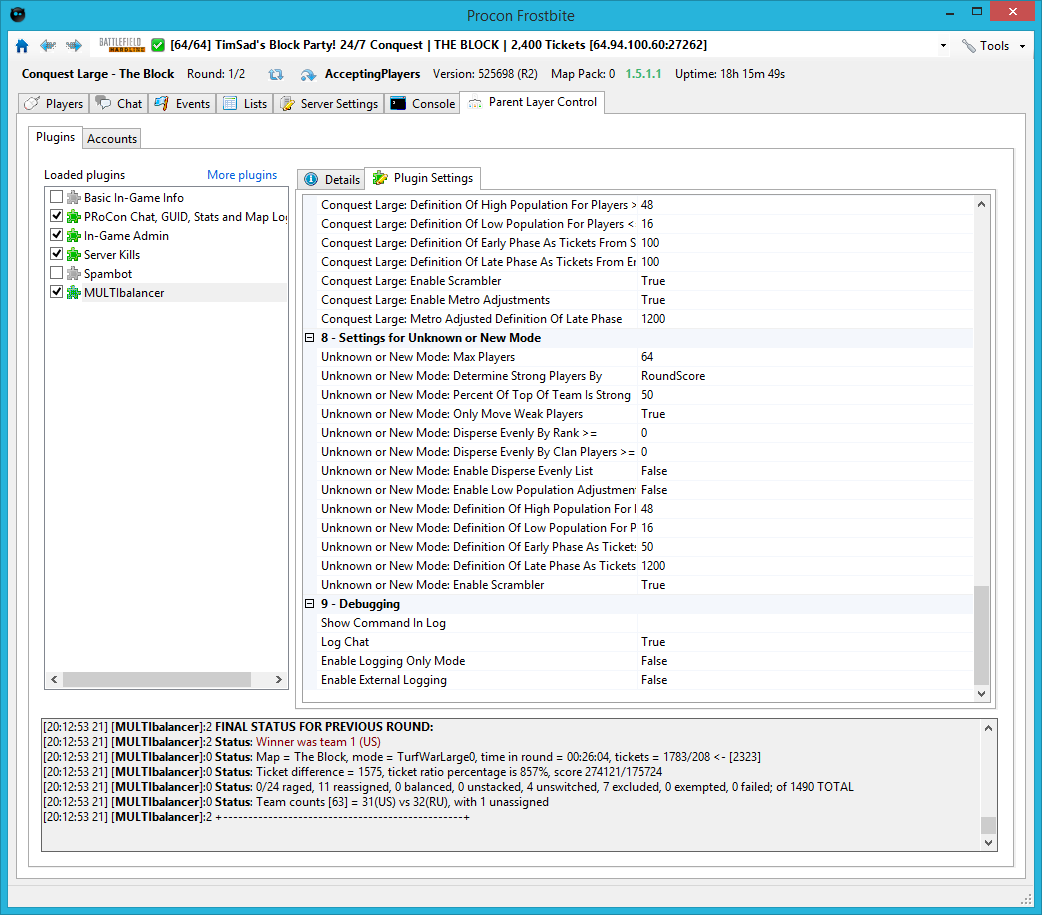This screenshot has height=915, width=1042.
Task: Select the MULTIbalancer plugin puzzle icon
Action: coord(74,293)
